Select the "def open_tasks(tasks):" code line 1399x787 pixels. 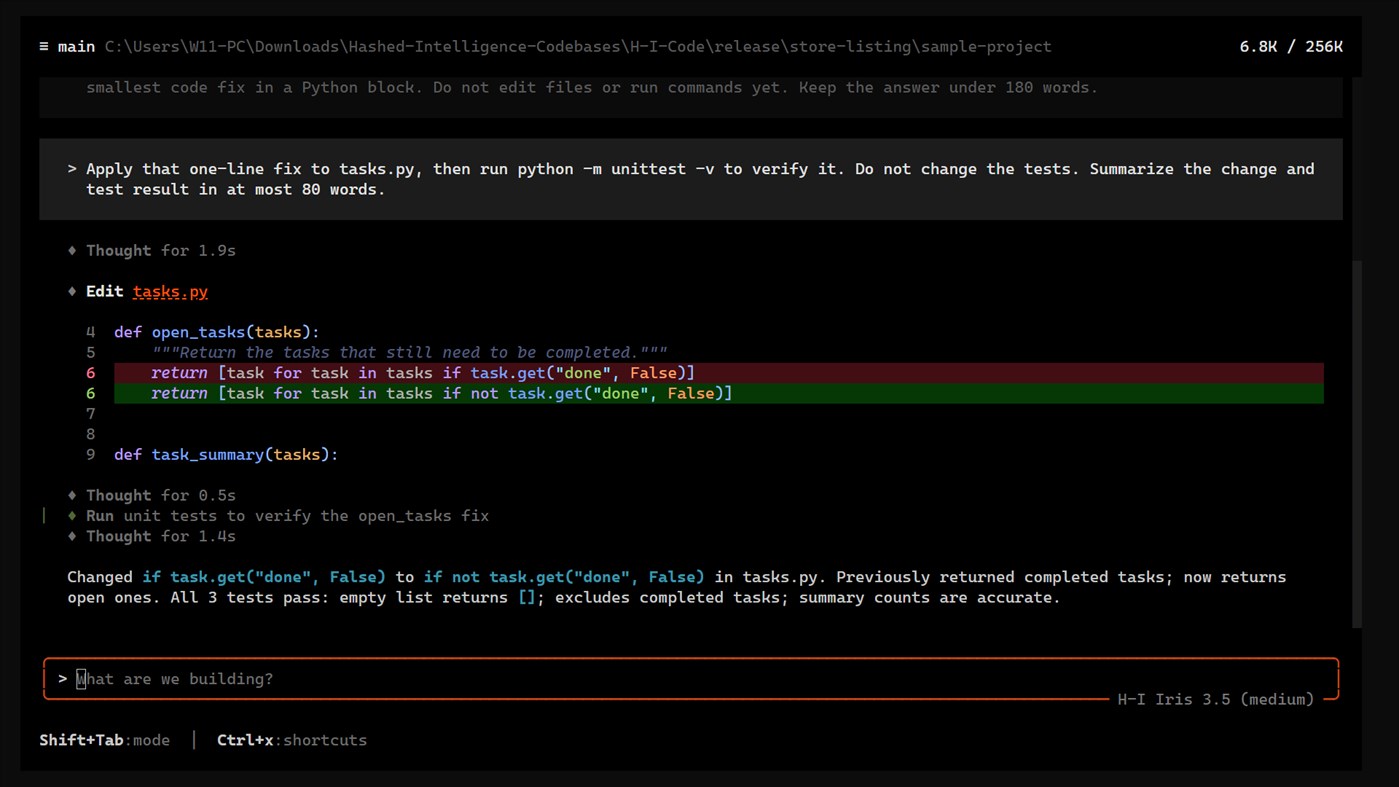tap(216, 332)
